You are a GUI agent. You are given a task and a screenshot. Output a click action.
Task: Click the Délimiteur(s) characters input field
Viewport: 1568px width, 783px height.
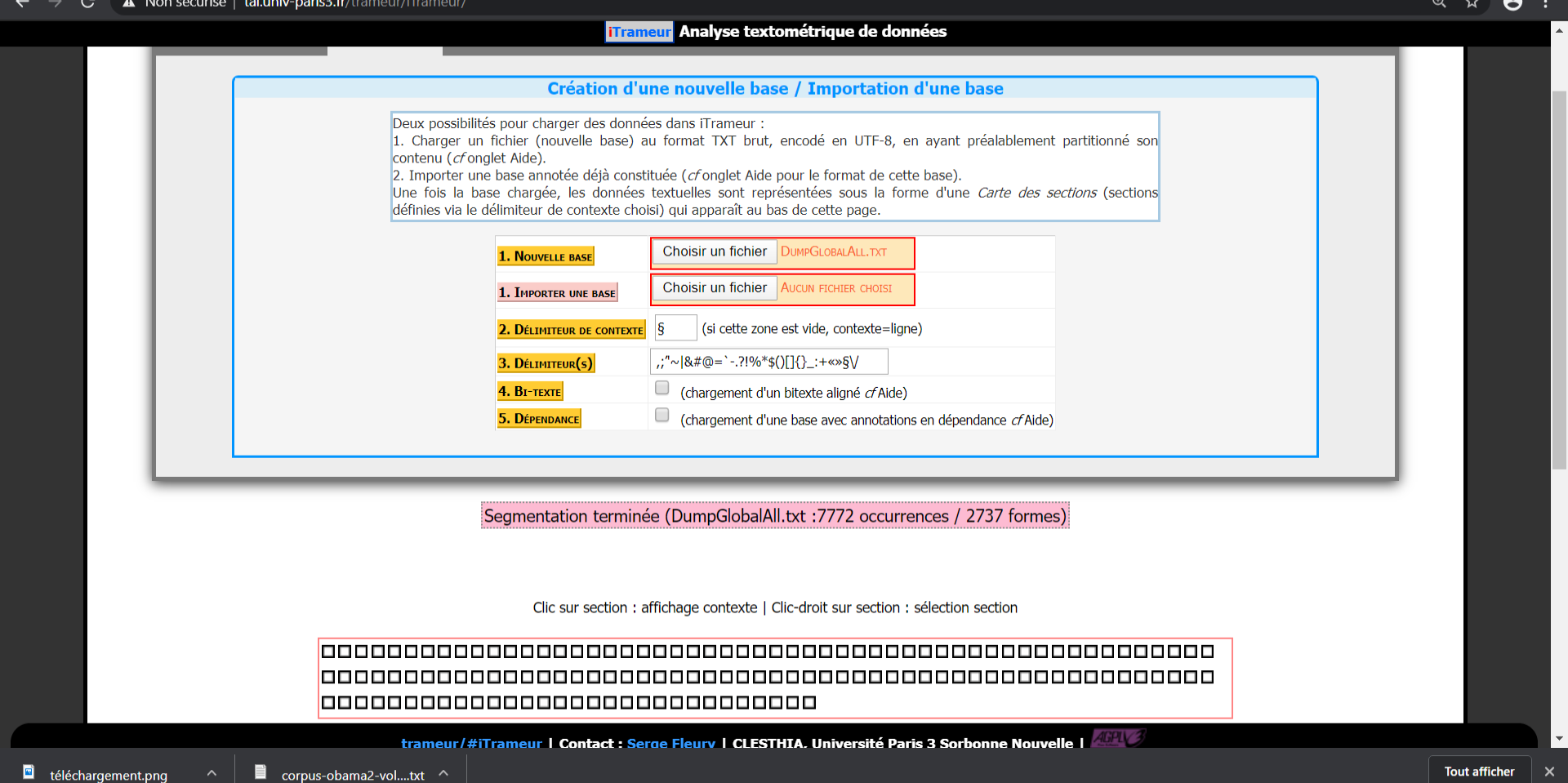[x=769, y=362]
